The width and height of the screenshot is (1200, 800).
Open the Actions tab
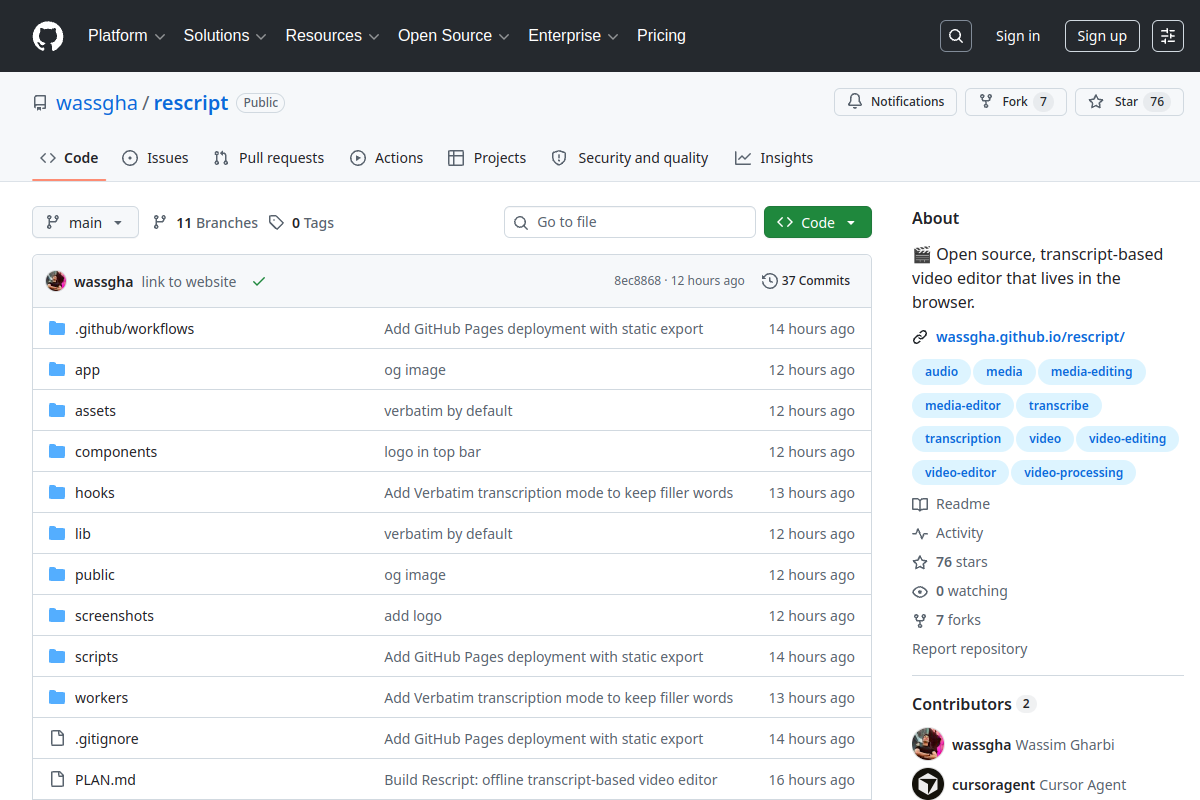click(386, 158)
